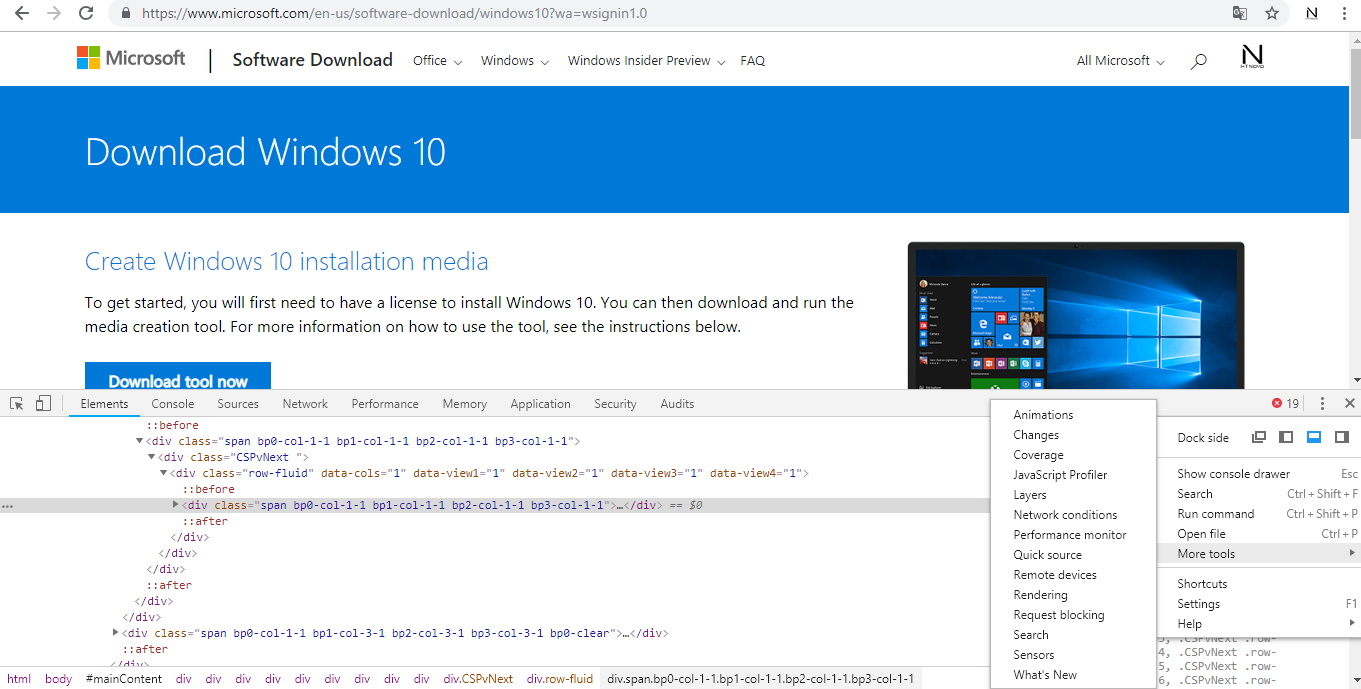The height and width of the screenshot is (689, 1361).
Task: Dock DevTools to the bottom
Action: point(1314,437)
